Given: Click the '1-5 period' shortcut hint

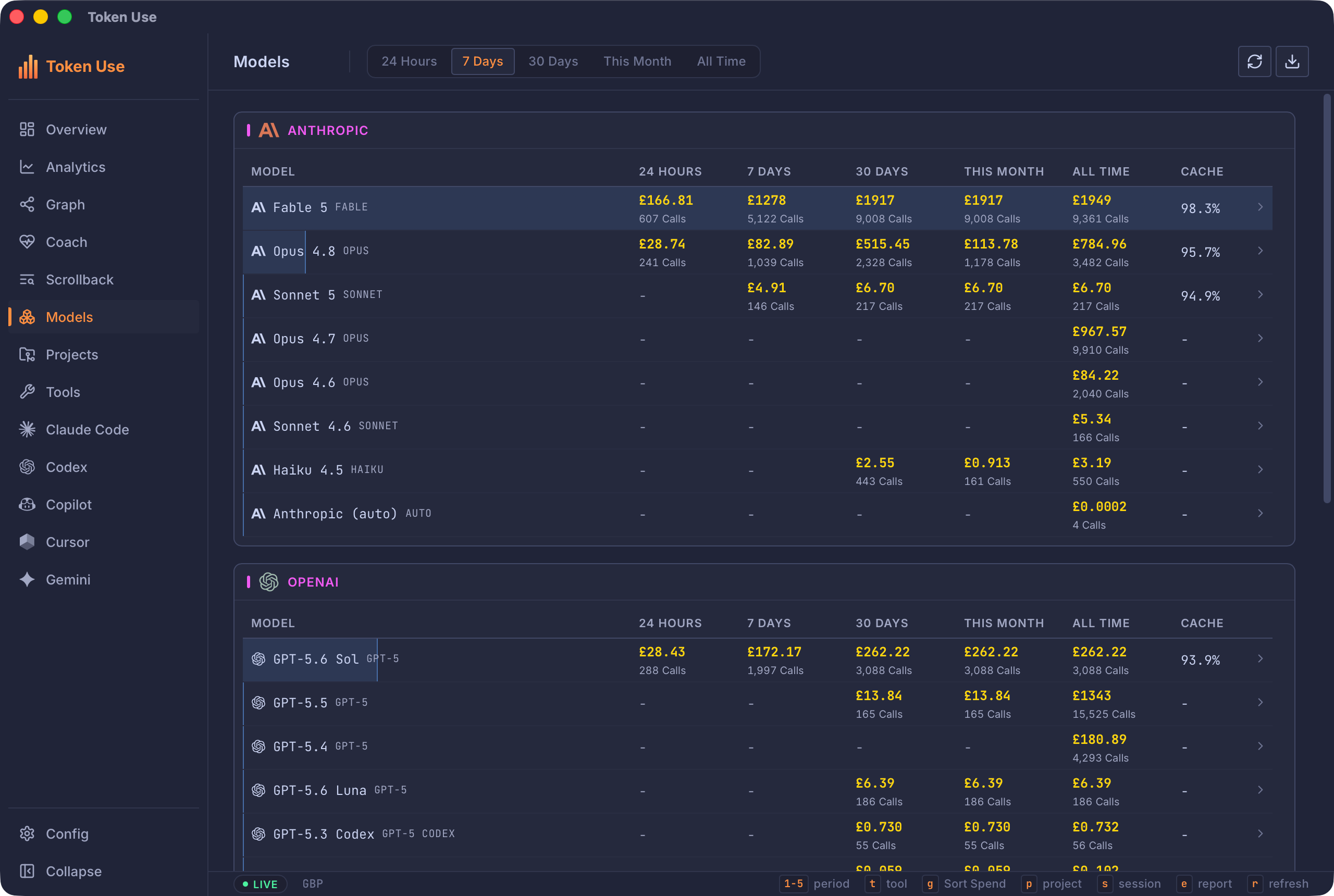Looking at the screenshot, I should click(x=814, y=883).
